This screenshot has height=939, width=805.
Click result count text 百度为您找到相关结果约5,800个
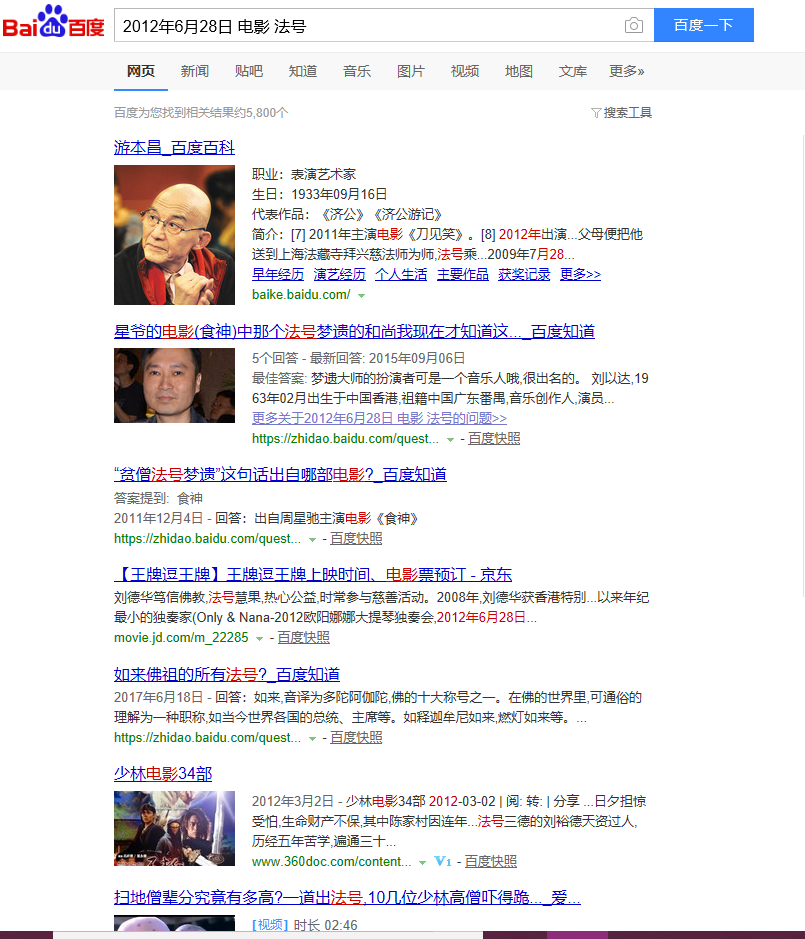[201, 113]
